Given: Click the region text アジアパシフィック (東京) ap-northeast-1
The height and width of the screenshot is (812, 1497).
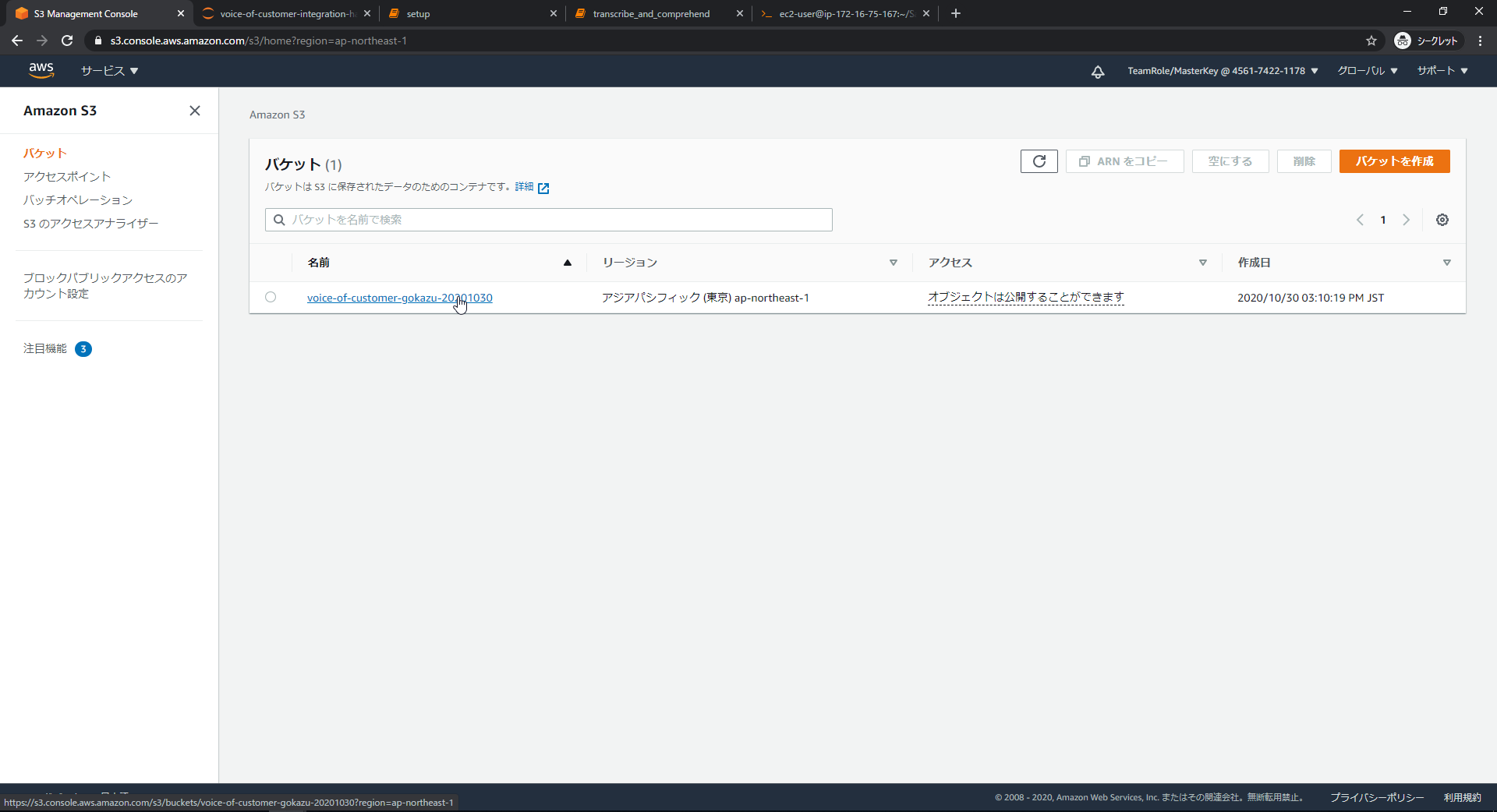Looking at the screenshot, I should point(705,298).
